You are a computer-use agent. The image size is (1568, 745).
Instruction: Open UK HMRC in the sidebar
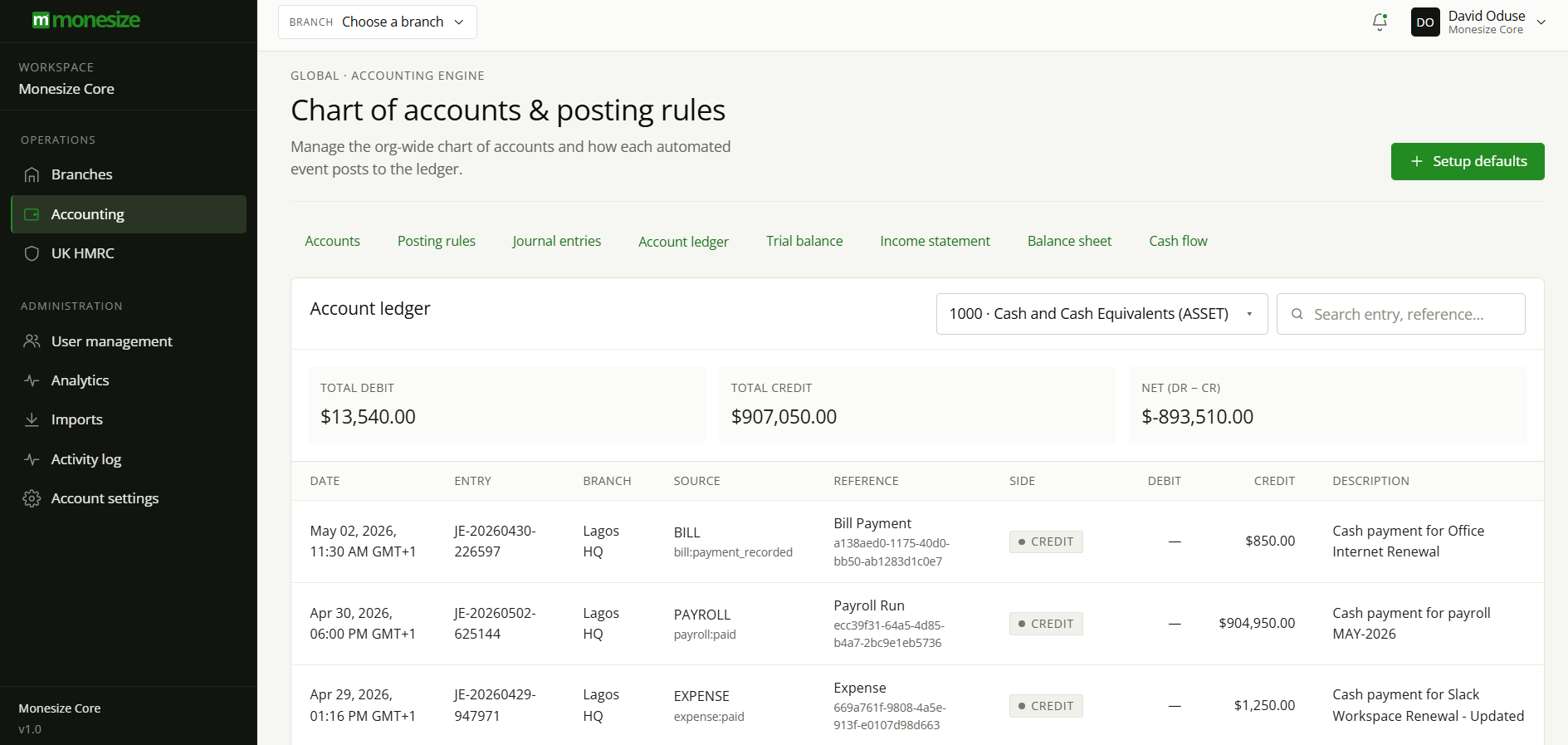tap(129, 253)
